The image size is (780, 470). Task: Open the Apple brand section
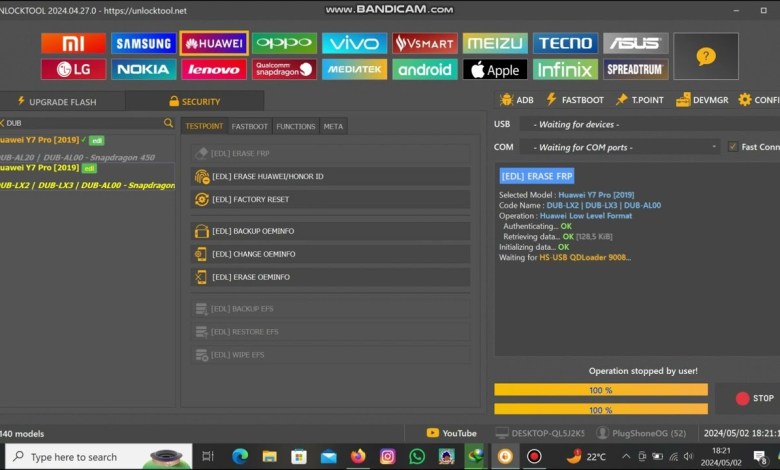494,69
